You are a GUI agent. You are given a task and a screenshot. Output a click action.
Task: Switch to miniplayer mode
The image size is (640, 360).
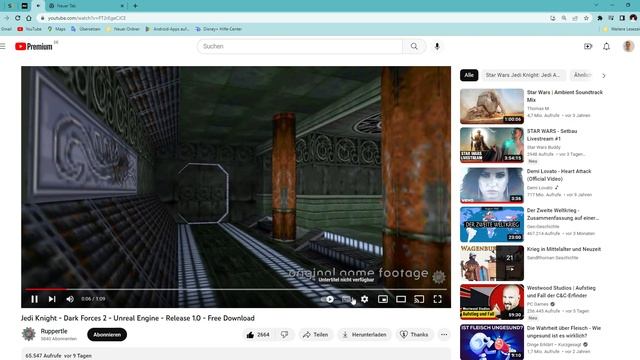click(383, 299)
